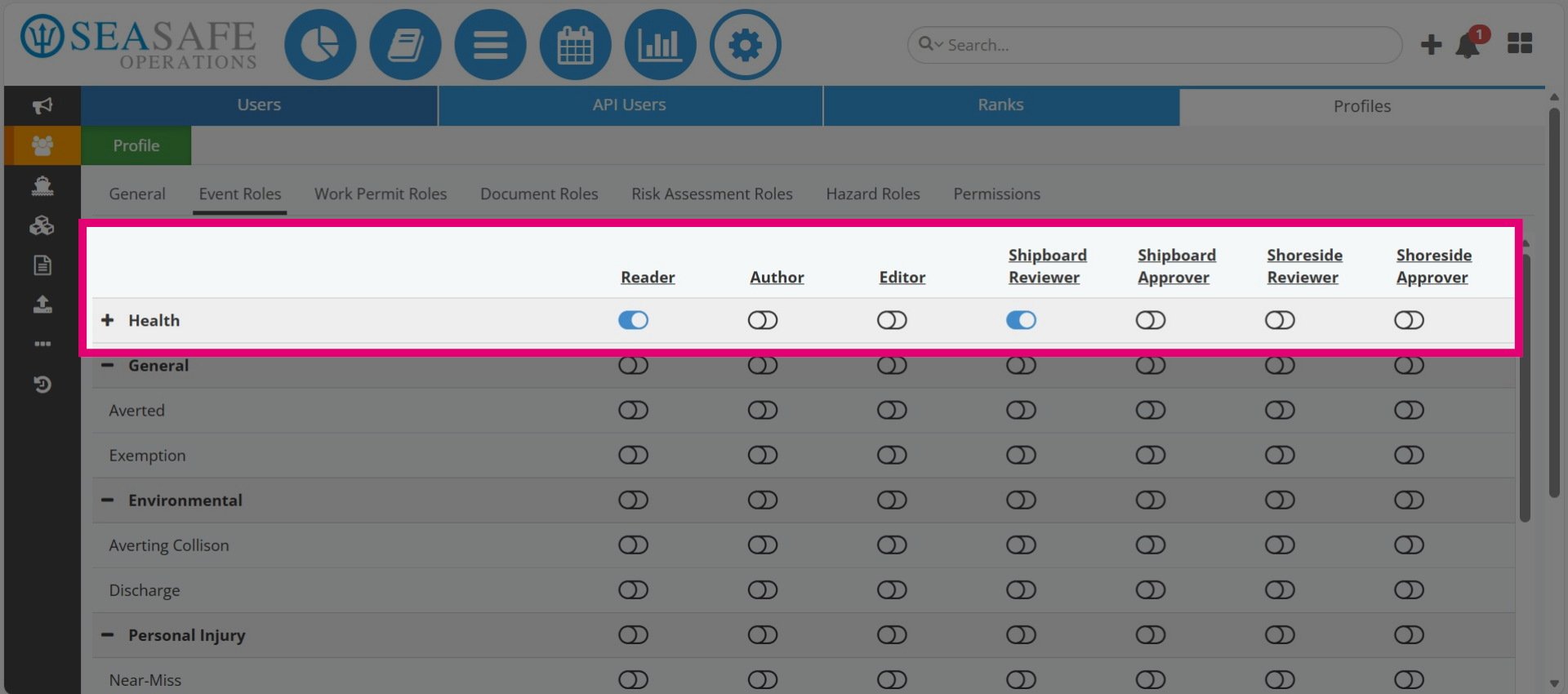Open the users group sidebar icon
Screen dimensions: 1568x694
[42, 145]
